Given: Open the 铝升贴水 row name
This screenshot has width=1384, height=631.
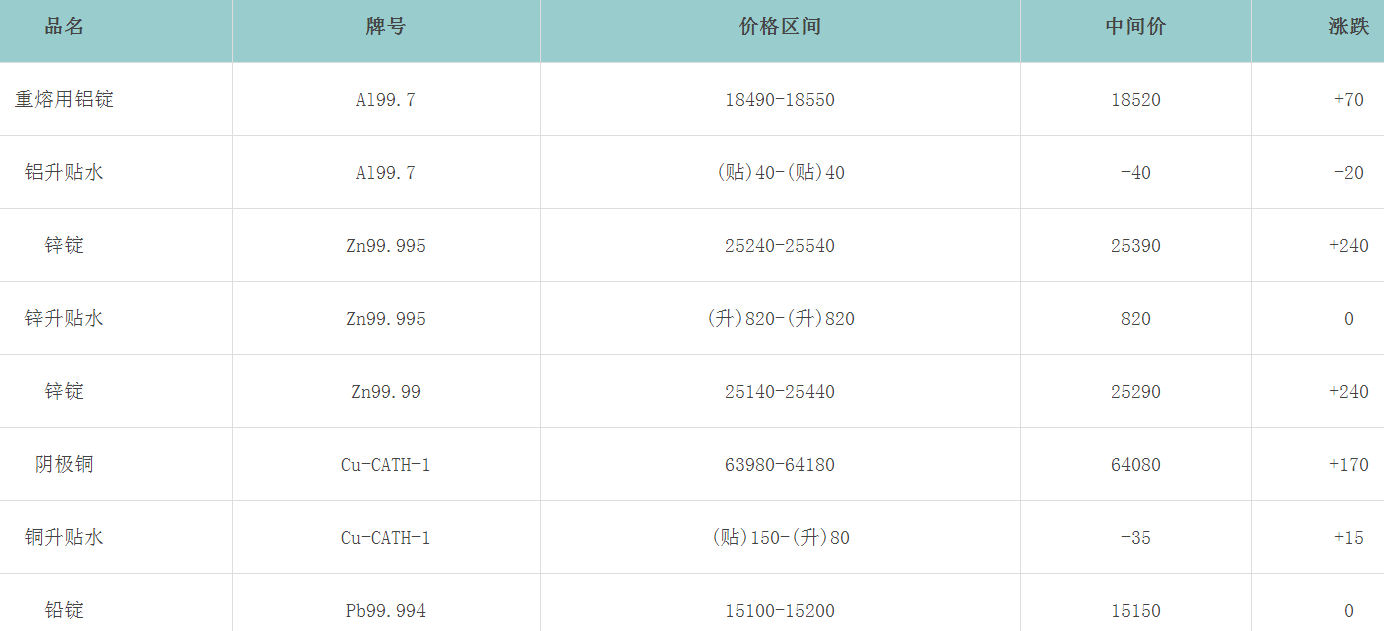Looking at the screenshot, I should point(64,173).
